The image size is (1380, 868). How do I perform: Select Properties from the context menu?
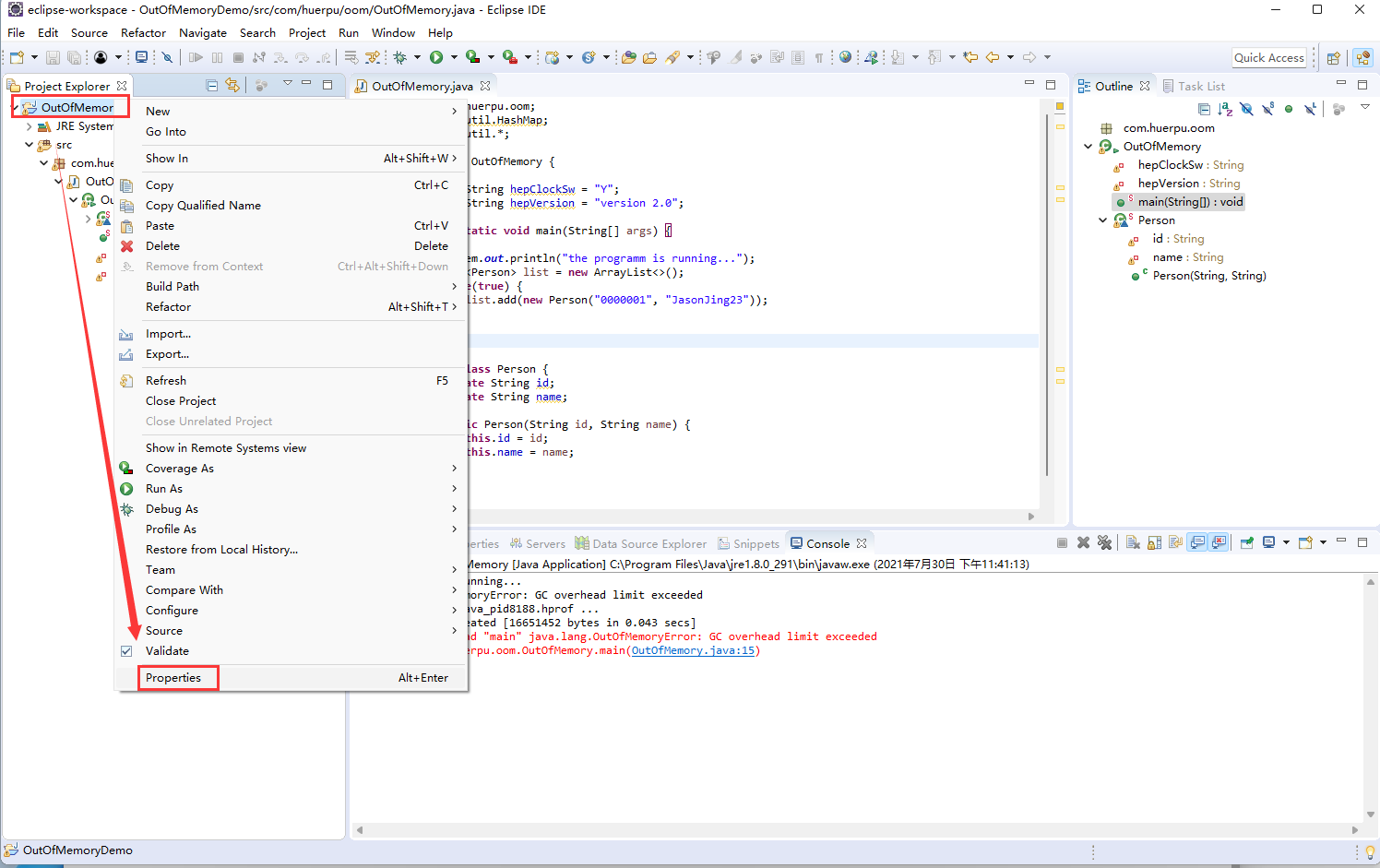pos(173,678)
